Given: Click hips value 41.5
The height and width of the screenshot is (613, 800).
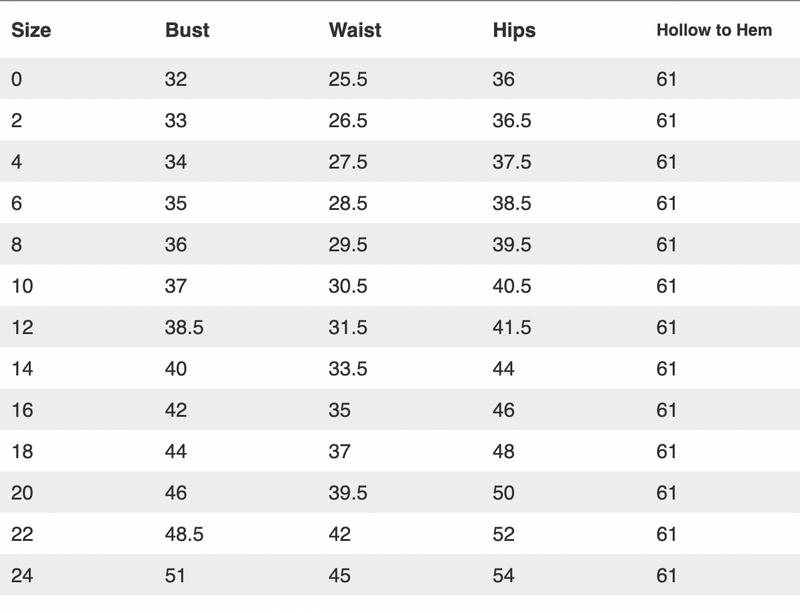Looking at the screenshot, I should (x=512, y=327).
